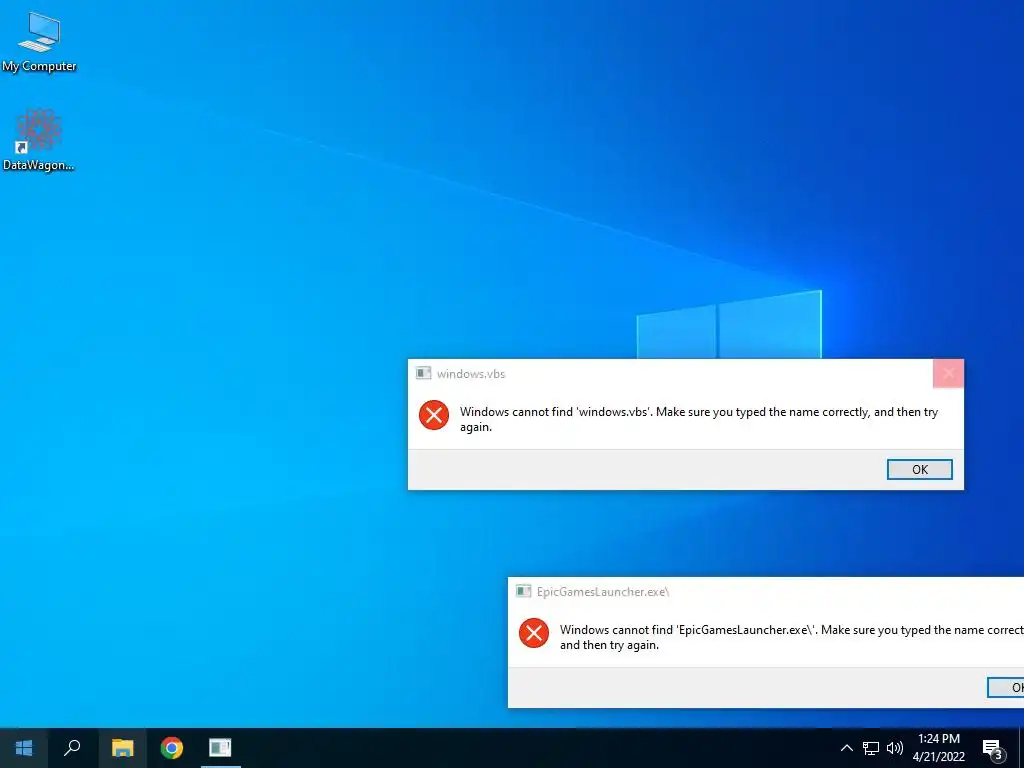Image resolution: width=1024 pixels, height=768 pixels.
Task: Click the EpicGamesLauncher.exe\ title bar text
Action: pos(603,592)
